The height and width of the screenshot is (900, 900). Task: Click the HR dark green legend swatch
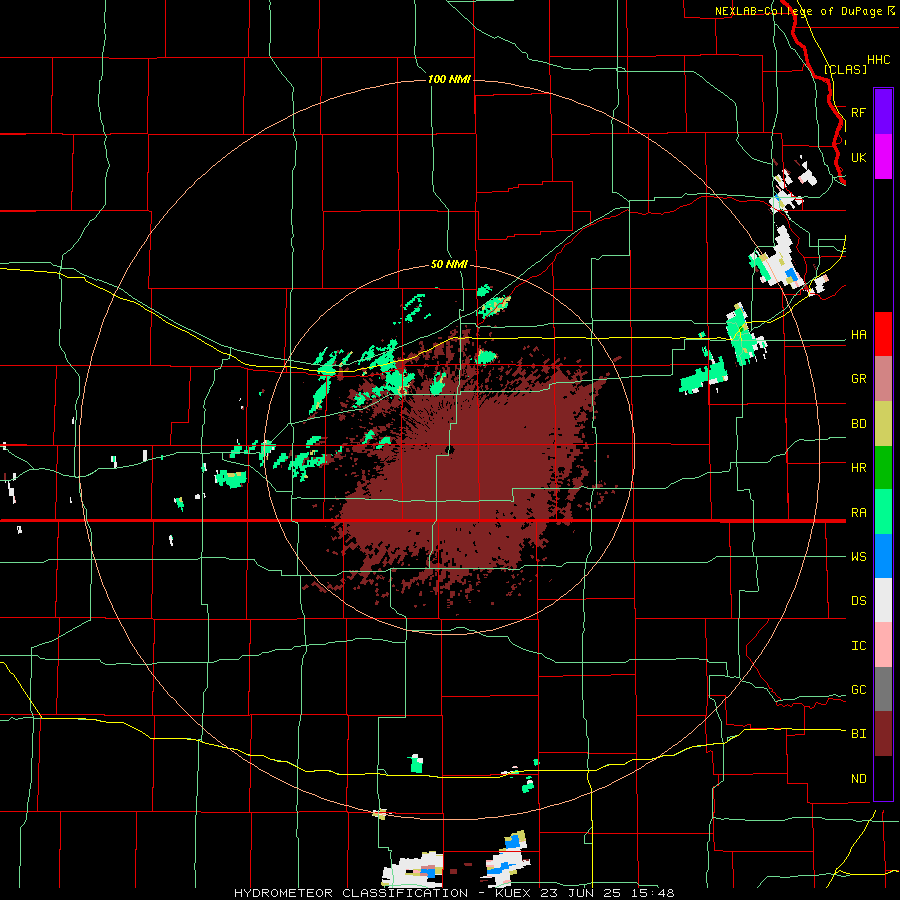click(x=883, y=468)
